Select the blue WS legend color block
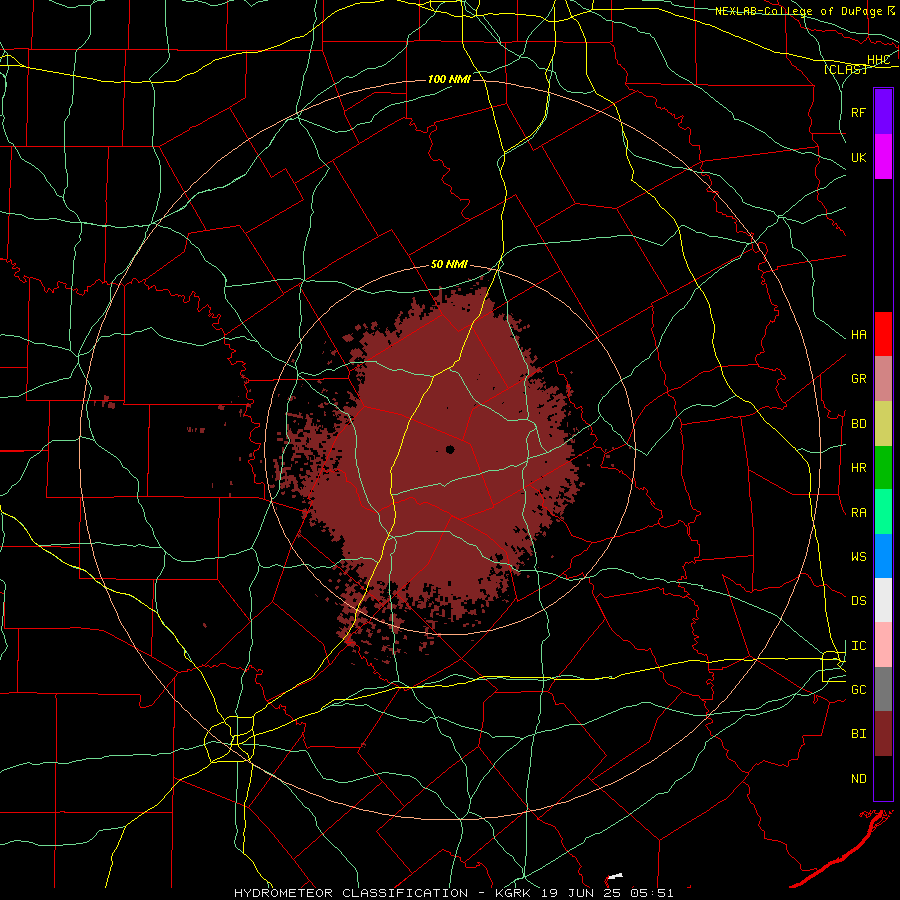Viewport: 900px width, 900px height. pyautogui.click(x=883, y=556)
